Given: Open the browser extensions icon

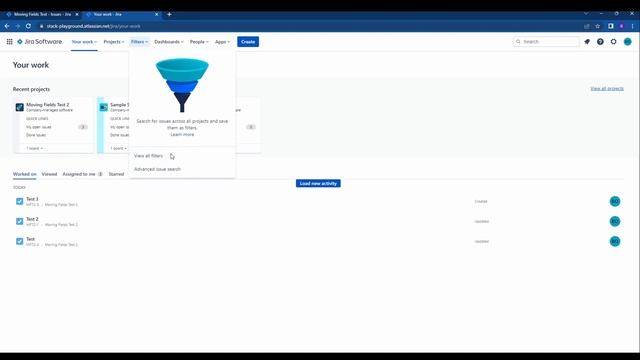Looking at the screenshot, I should 611,26.
